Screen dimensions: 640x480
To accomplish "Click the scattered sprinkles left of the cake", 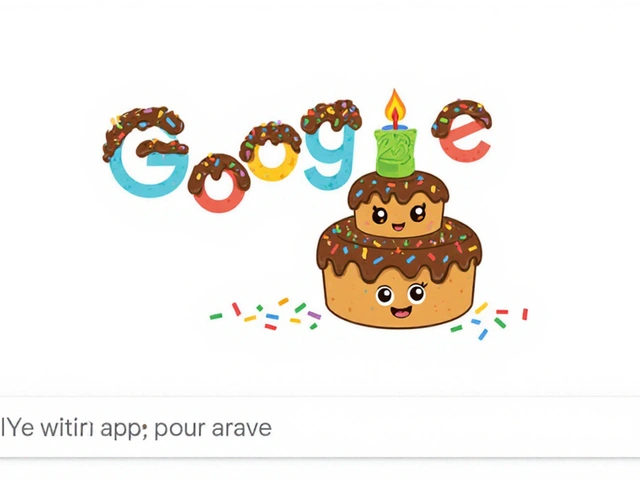I will coord(265,314).
